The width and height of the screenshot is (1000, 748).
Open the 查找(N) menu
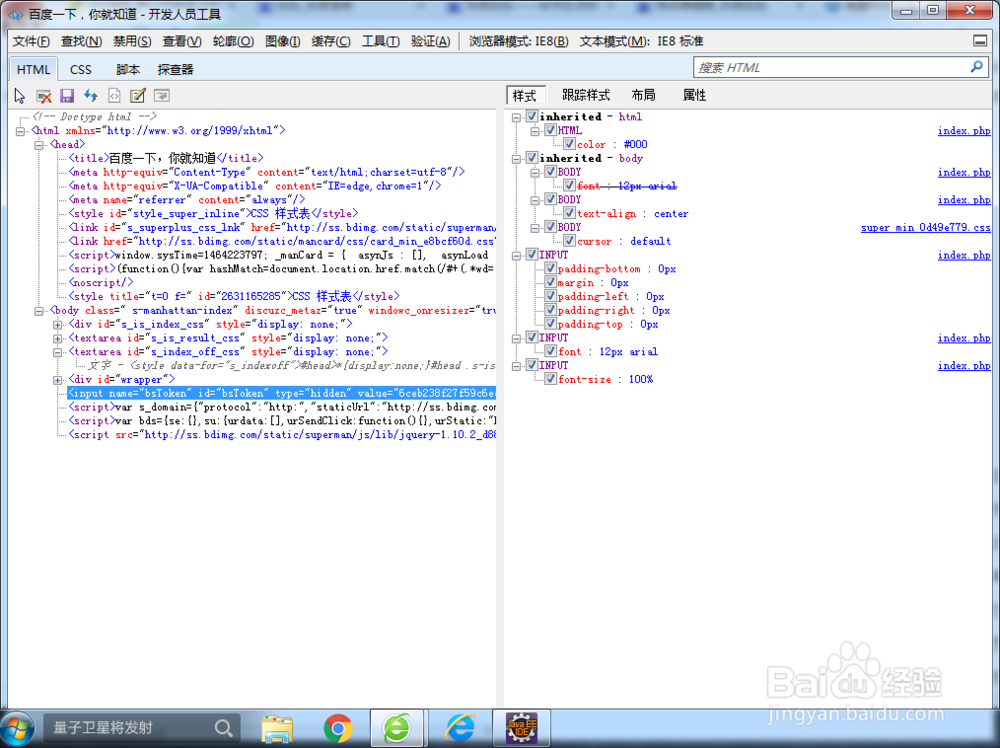tap(82, 41)
